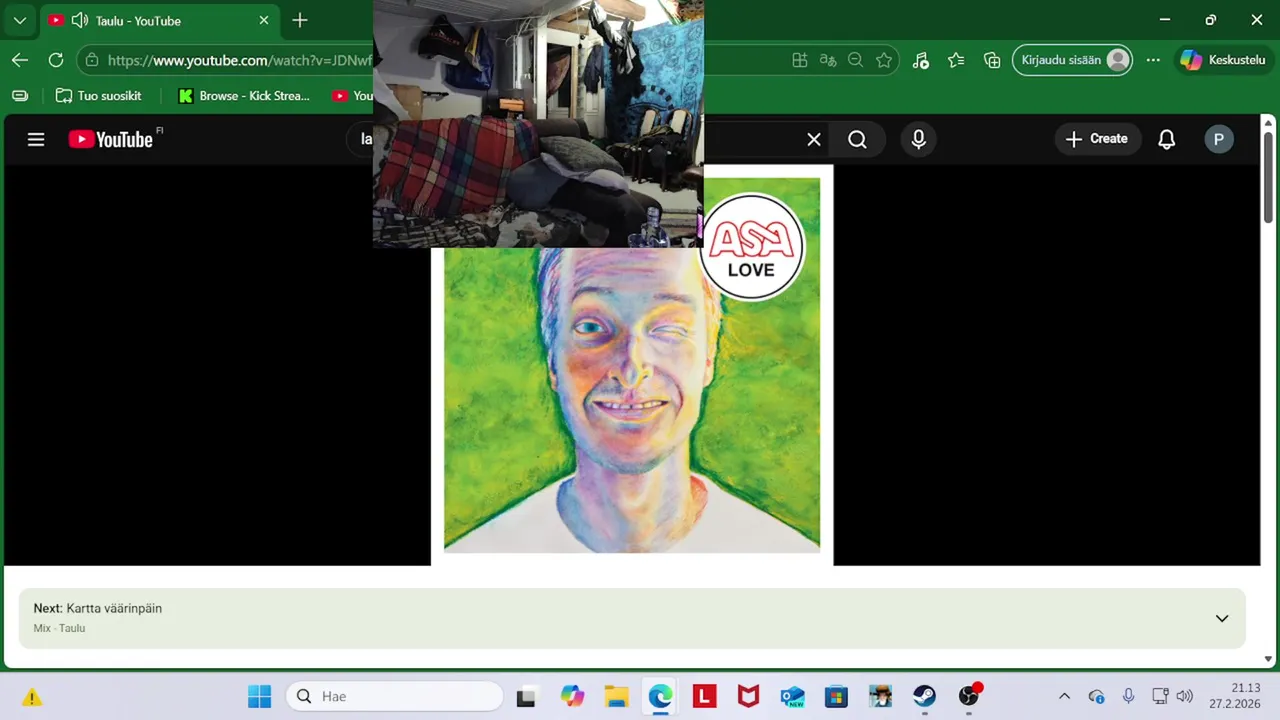
Task: Click the yellow warning icon in taskbar
Action: coord(32,697)
